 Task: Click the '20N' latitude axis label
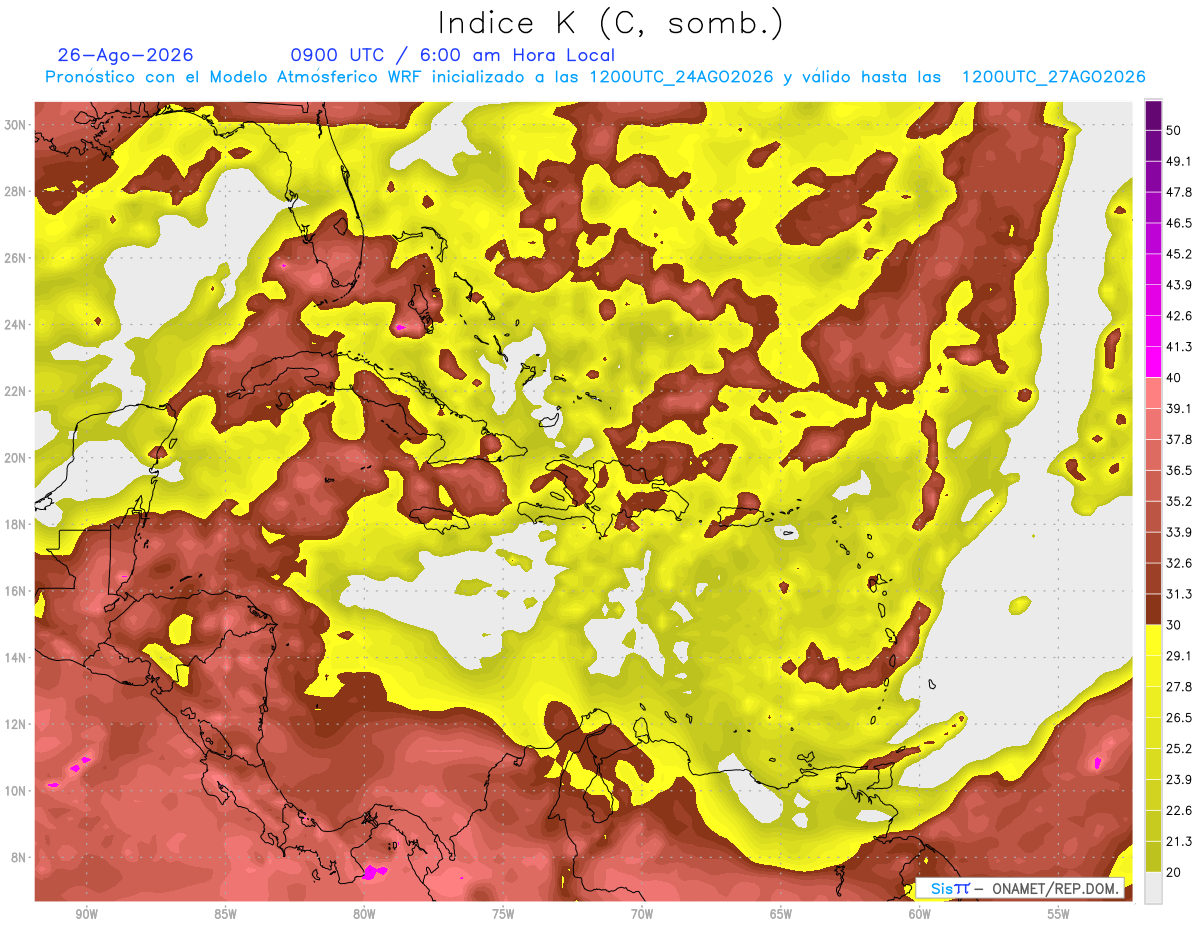(x=16, y=458)
